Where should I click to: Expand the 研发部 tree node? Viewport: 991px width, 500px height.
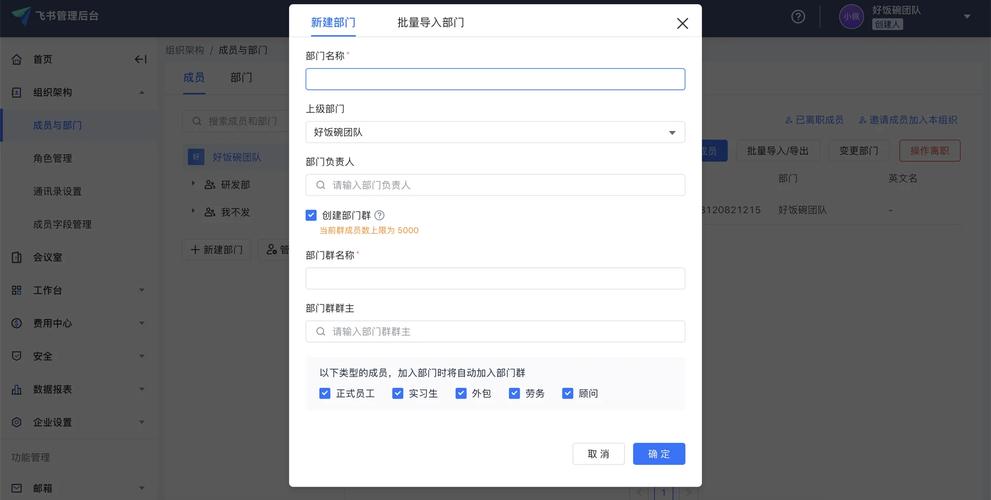pyautogui.click(x=193, y=184)
